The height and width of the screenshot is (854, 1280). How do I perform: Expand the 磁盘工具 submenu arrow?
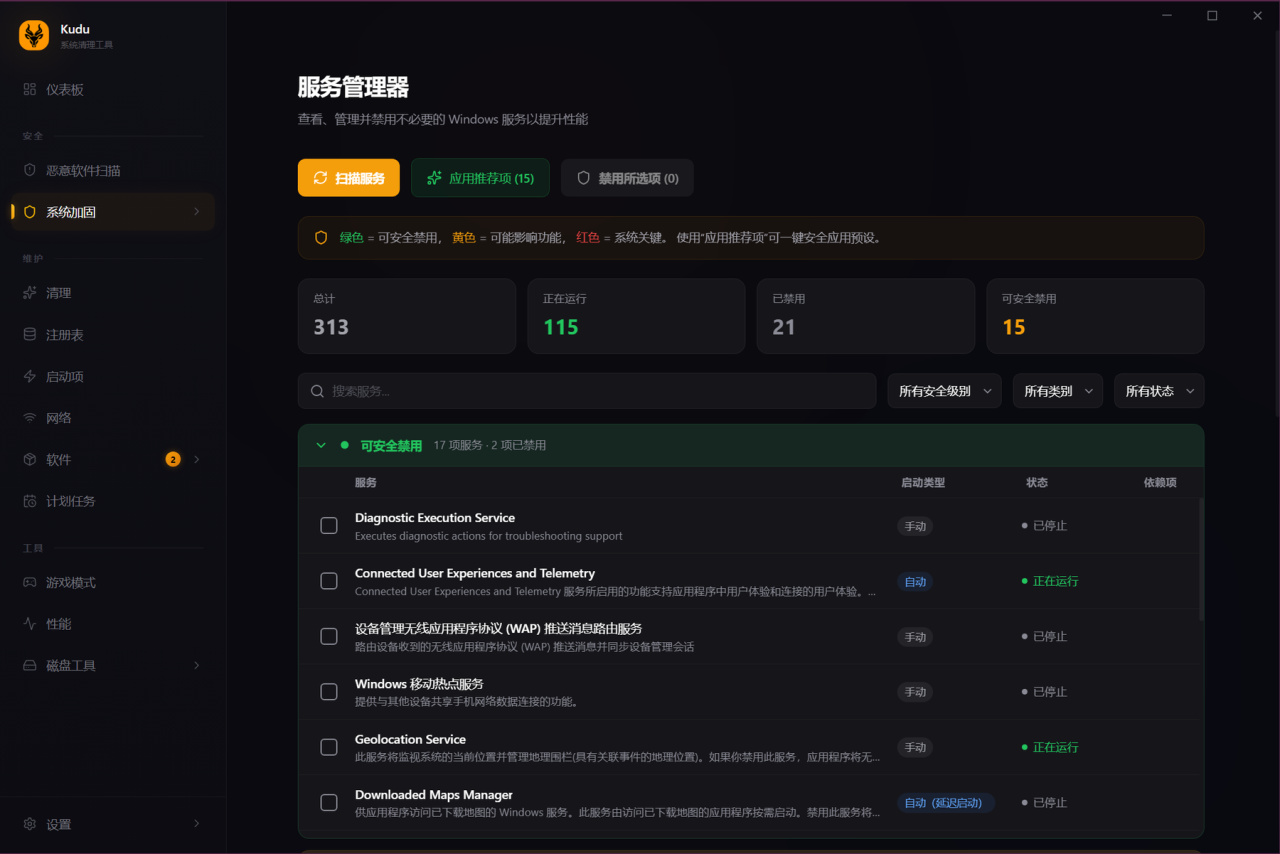(x=196, y=665)
